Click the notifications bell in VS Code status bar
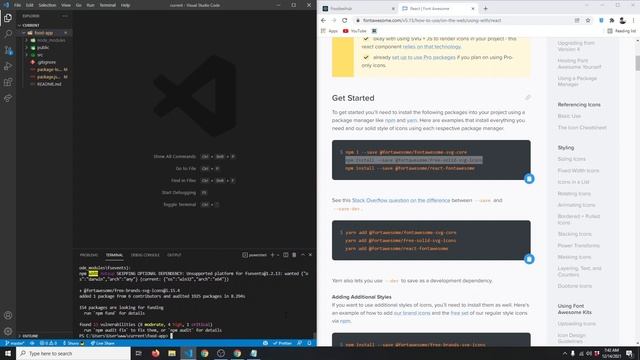This screenshot has width=640, height=360. pos(309,343)
